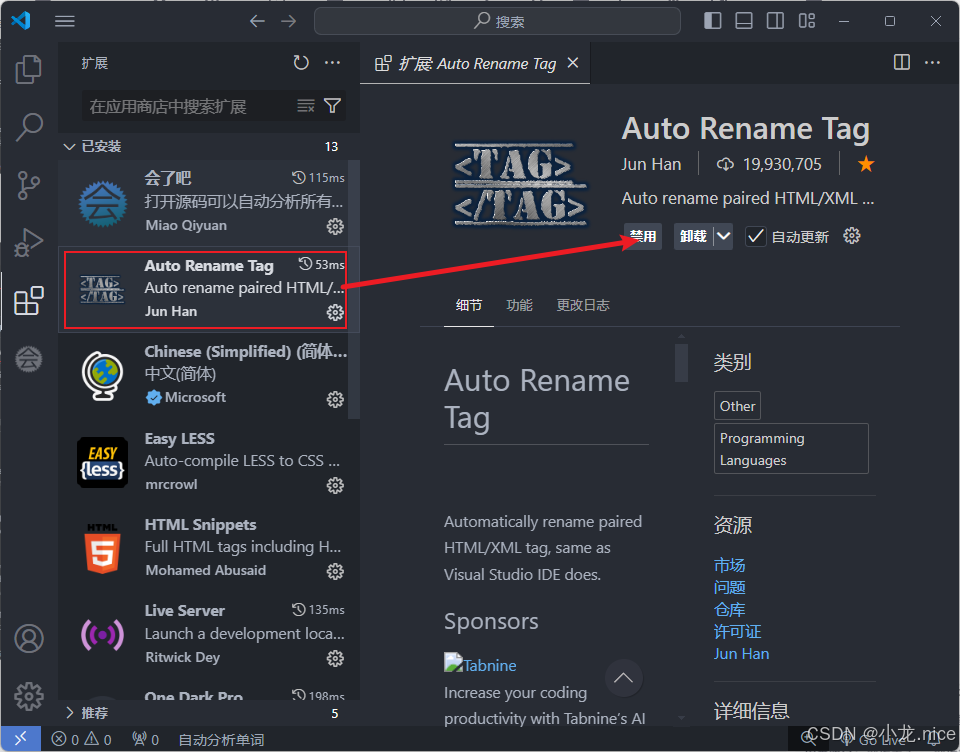Filter extensions with the funnel icon

pos(332,106)
